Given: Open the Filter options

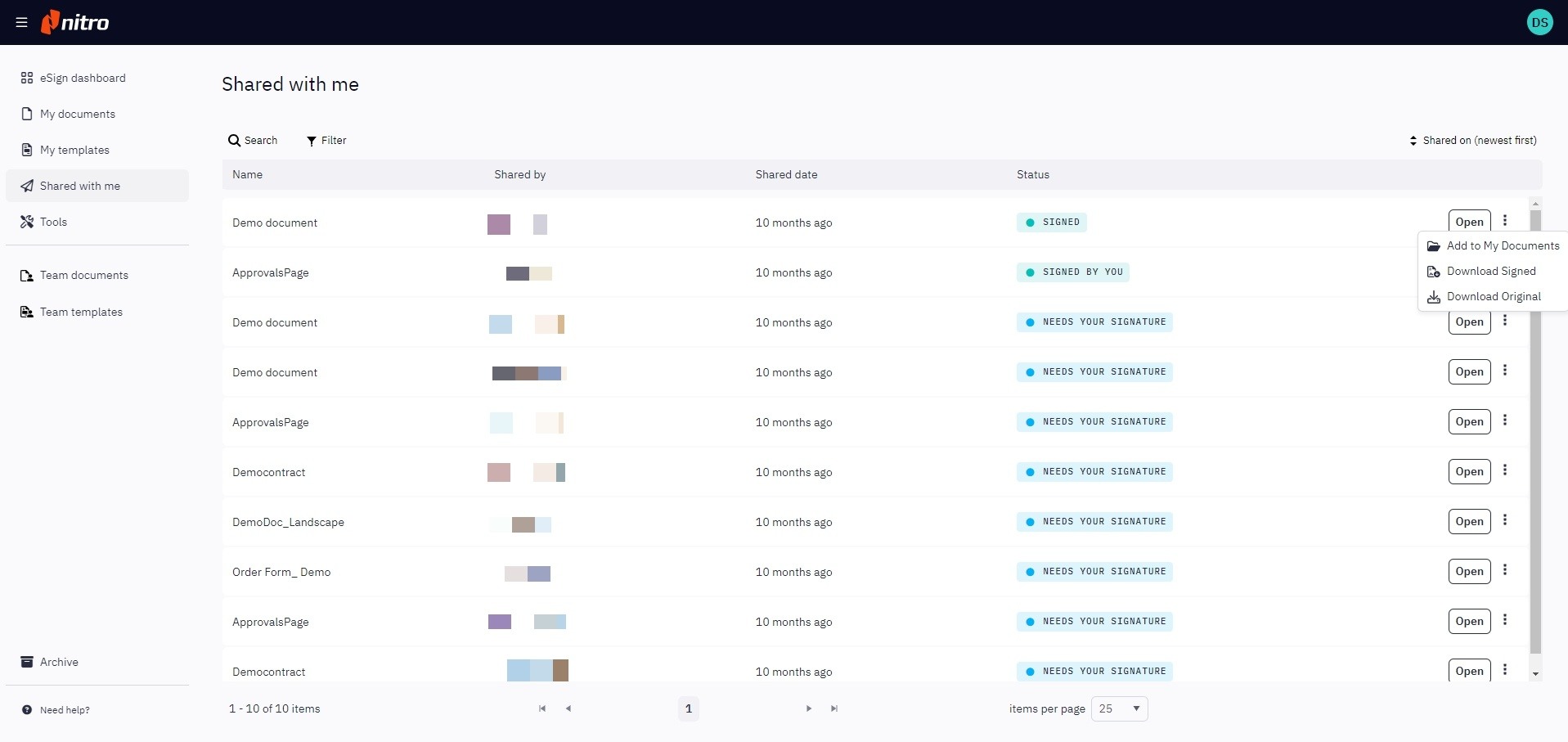Looking at the screenshot, I should 326,141.
